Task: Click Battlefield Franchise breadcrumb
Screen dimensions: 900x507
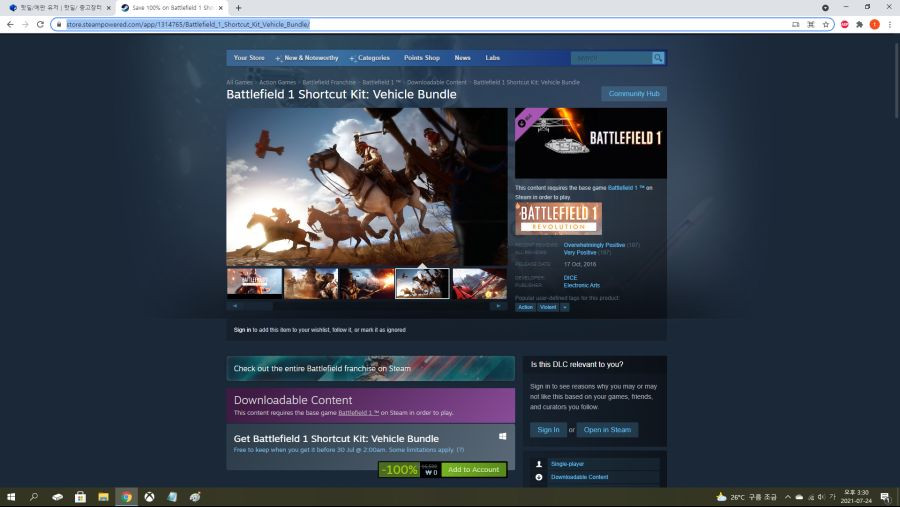Action: pos(329,82)
